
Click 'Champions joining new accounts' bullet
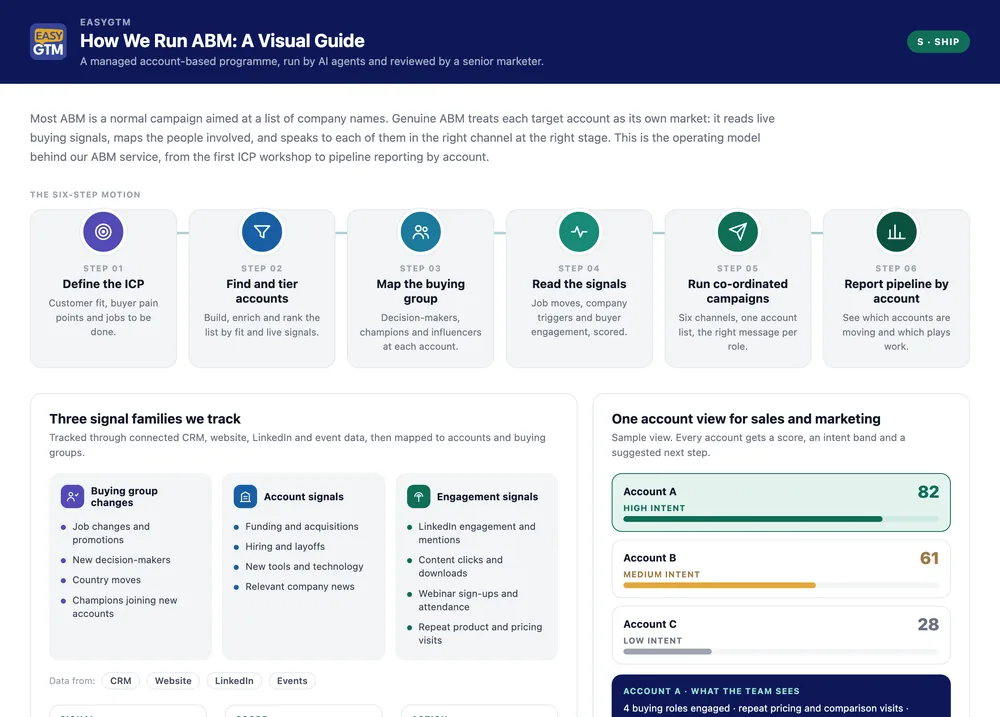coord(125,607)
